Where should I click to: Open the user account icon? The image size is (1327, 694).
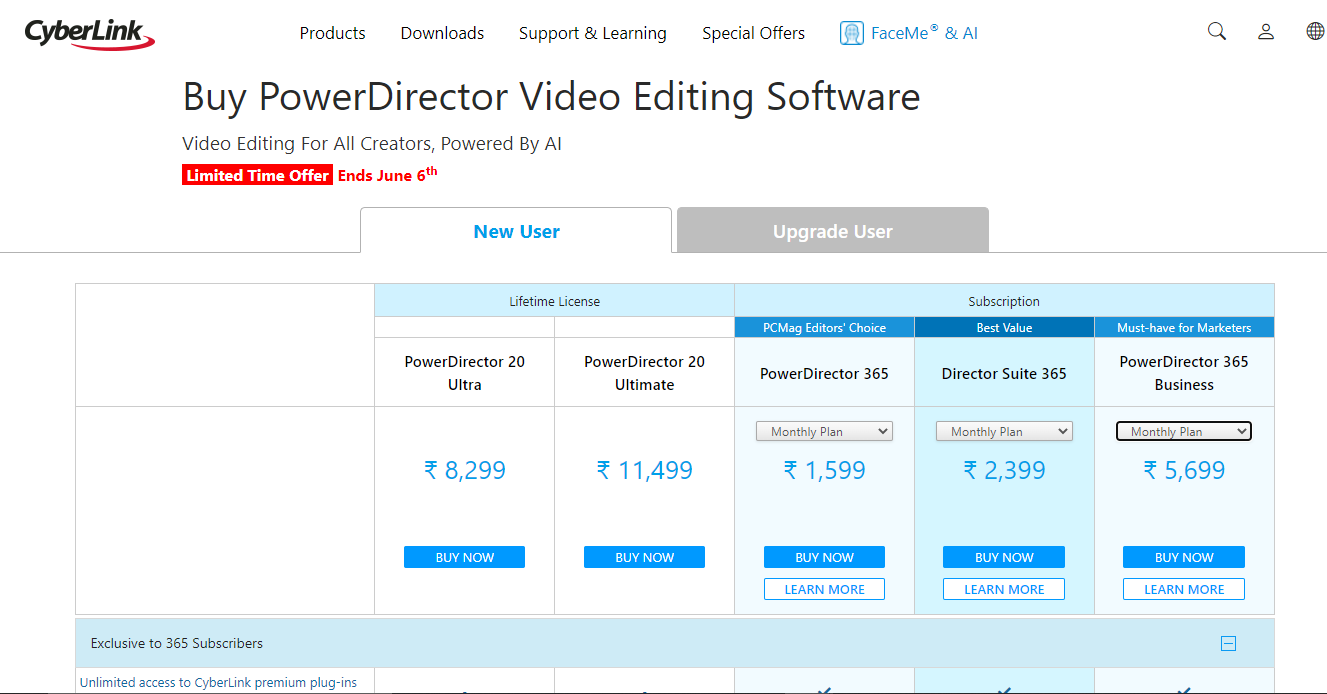pyautogui.click(x=1266, y=32)
